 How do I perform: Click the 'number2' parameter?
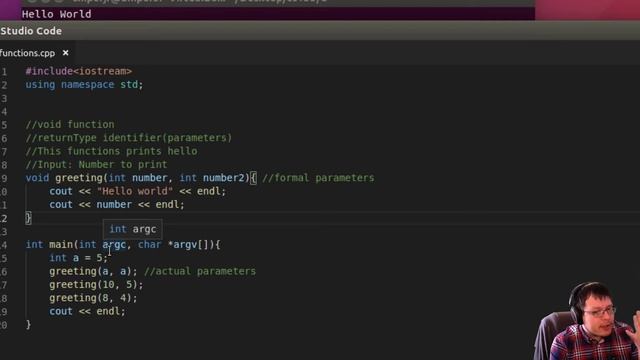tap(223, 178)
